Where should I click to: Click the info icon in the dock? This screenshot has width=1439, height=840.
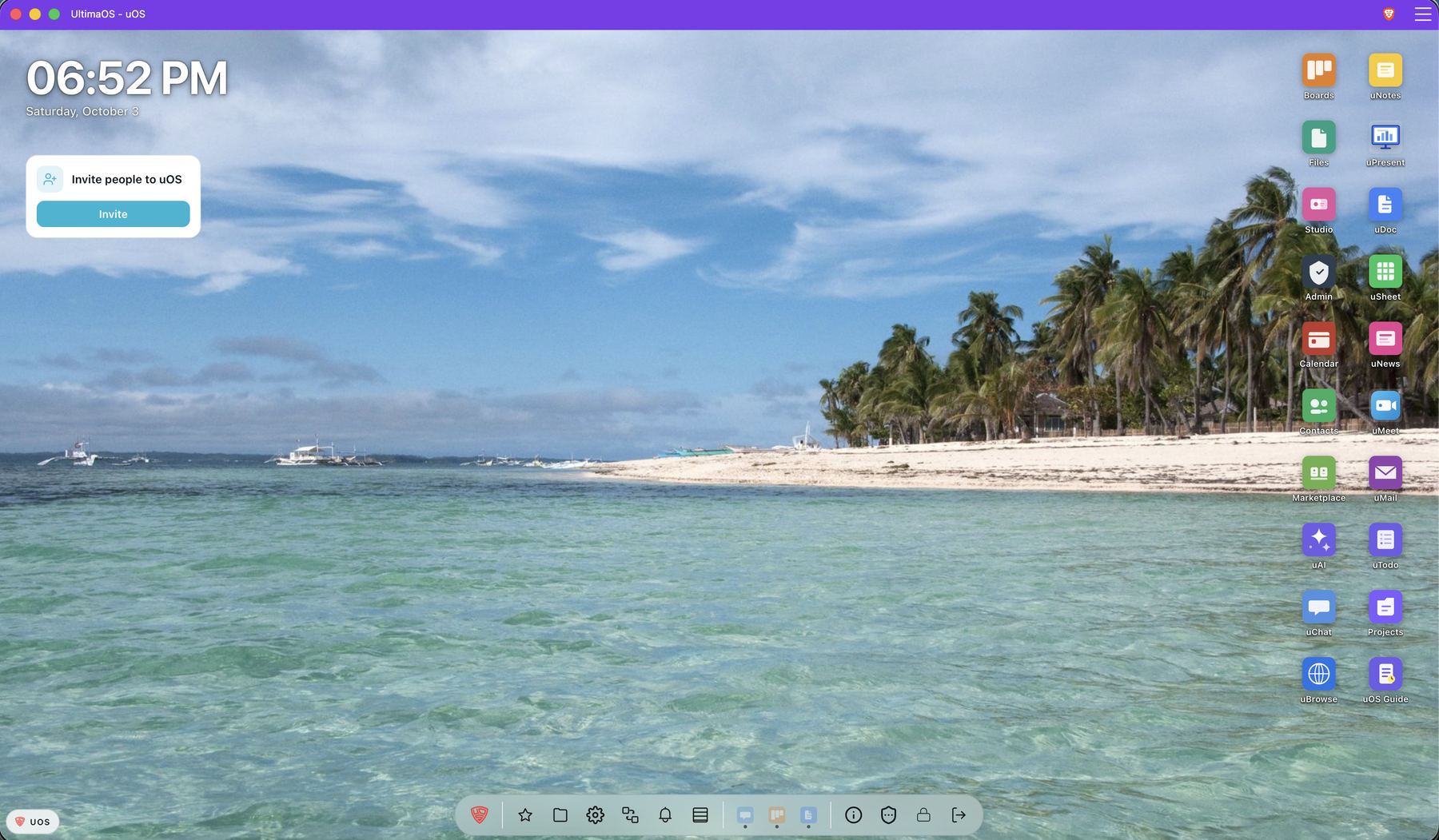point(853,815)
